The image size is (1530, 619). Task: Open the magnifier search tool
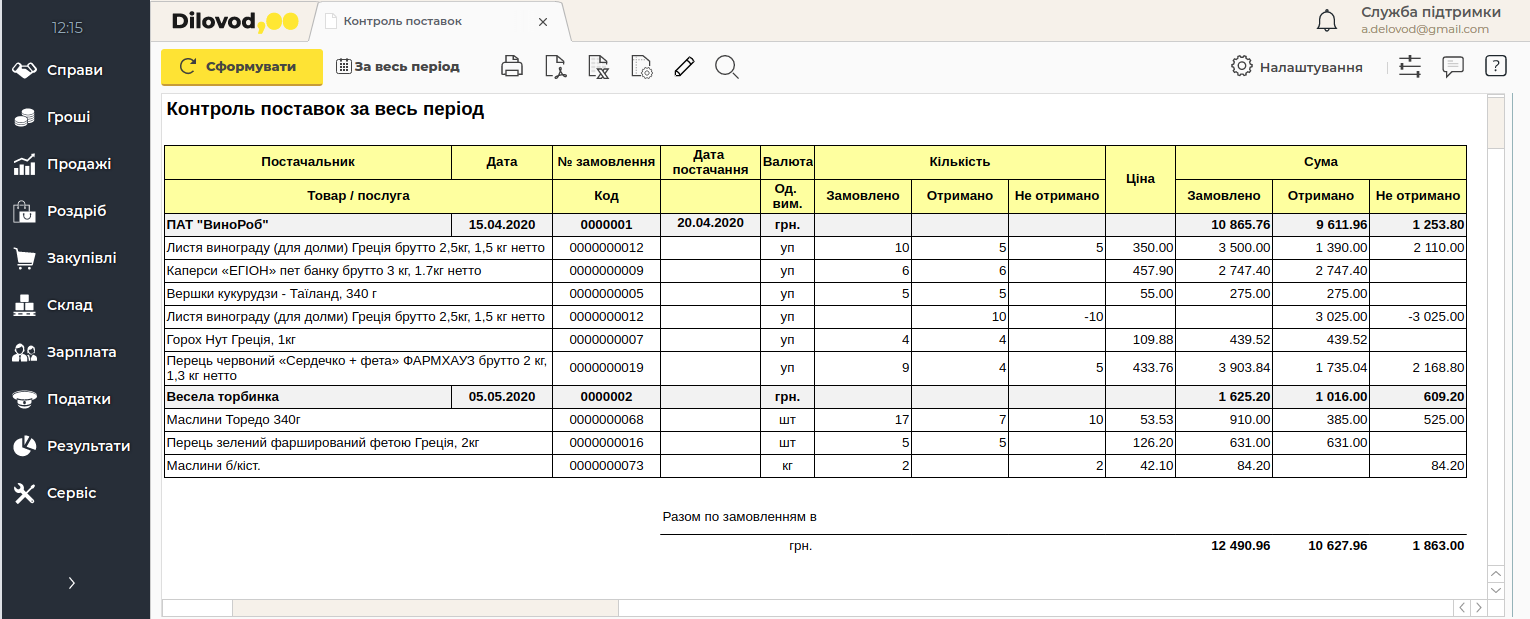coord(727,67)
